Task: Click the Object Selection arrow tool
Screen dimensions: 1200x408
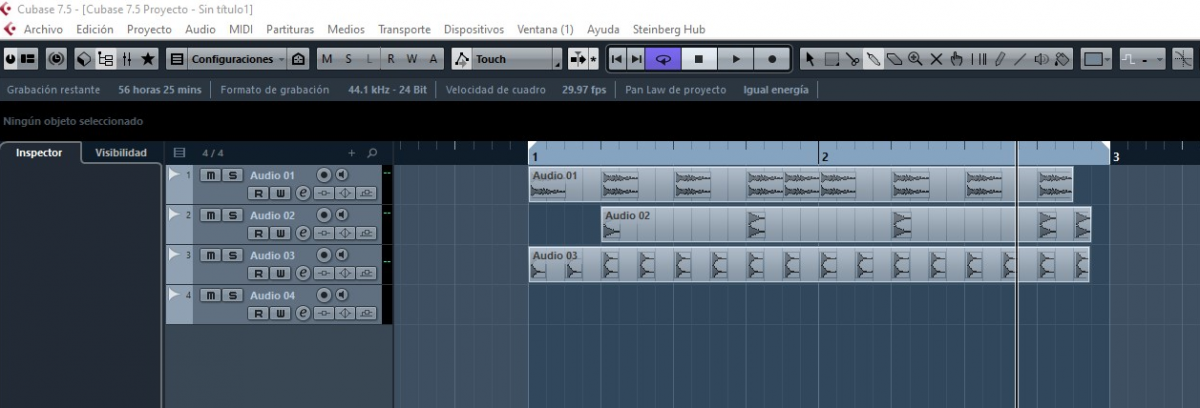Action: [810, 59]
